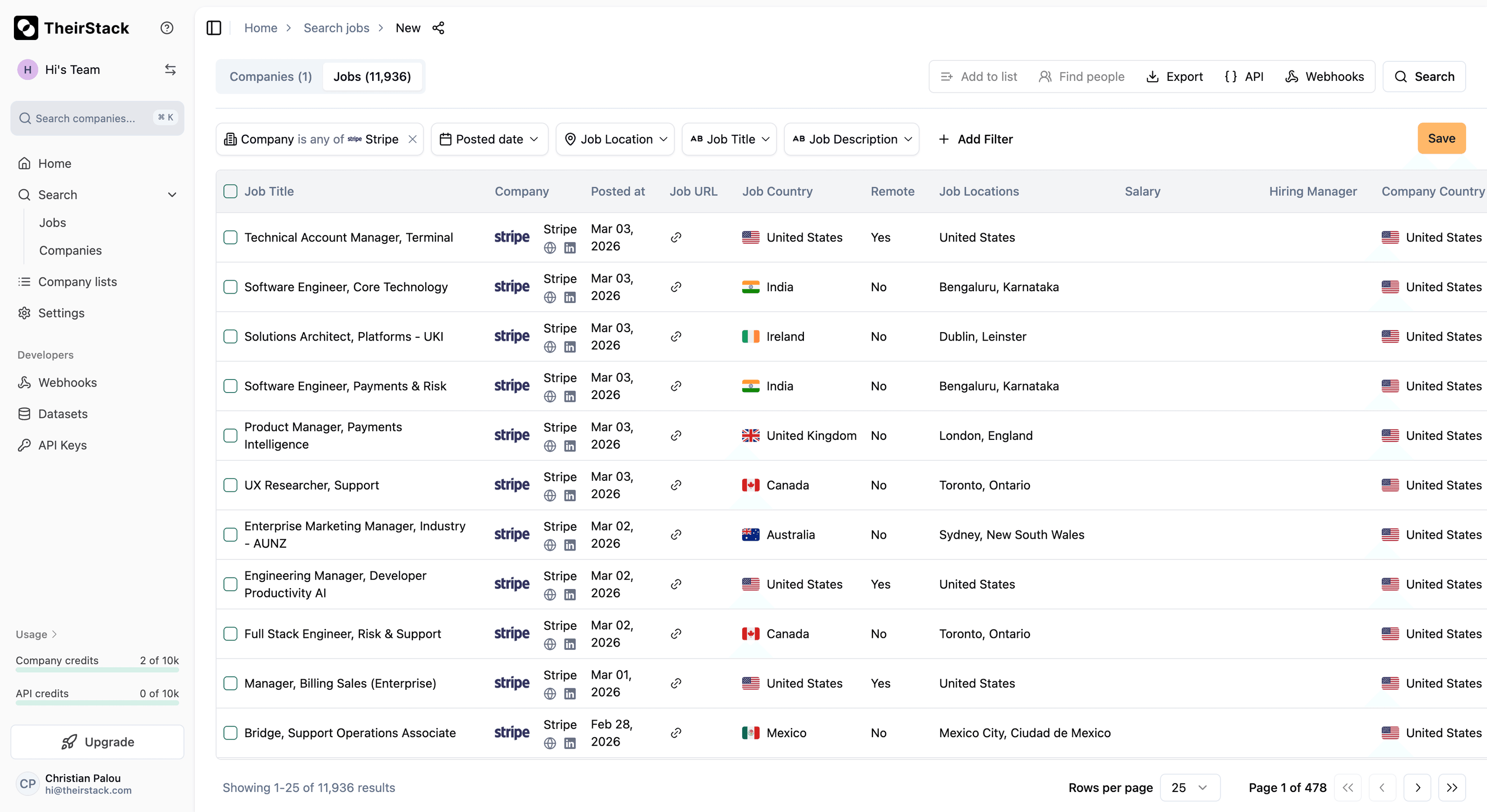Viewport: 1487px width, 812px height.
Task: Click the team switch arrows beside Hi's Team
Action: (x=170, y=69)
